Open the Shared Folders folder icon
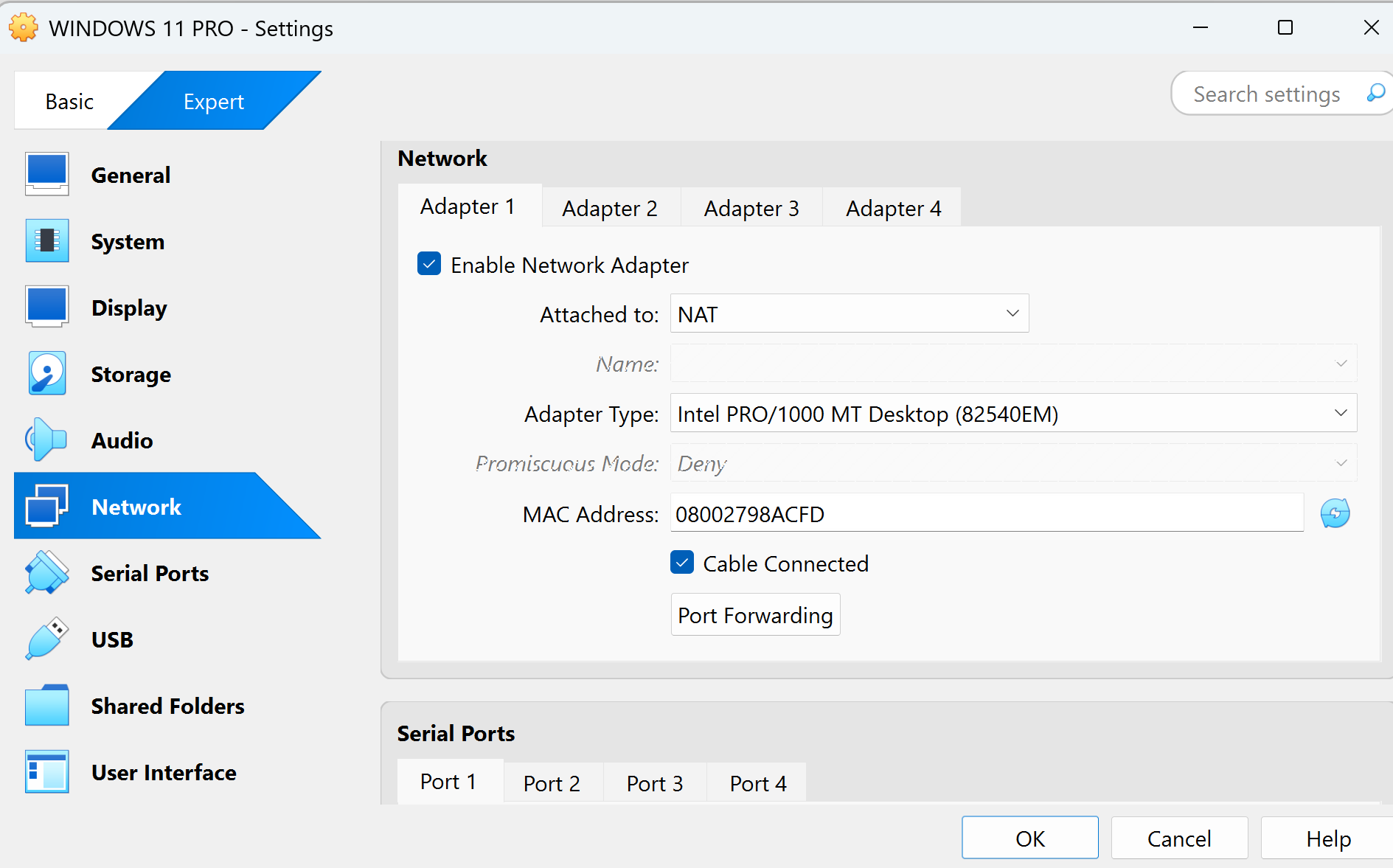 (46, 706)
